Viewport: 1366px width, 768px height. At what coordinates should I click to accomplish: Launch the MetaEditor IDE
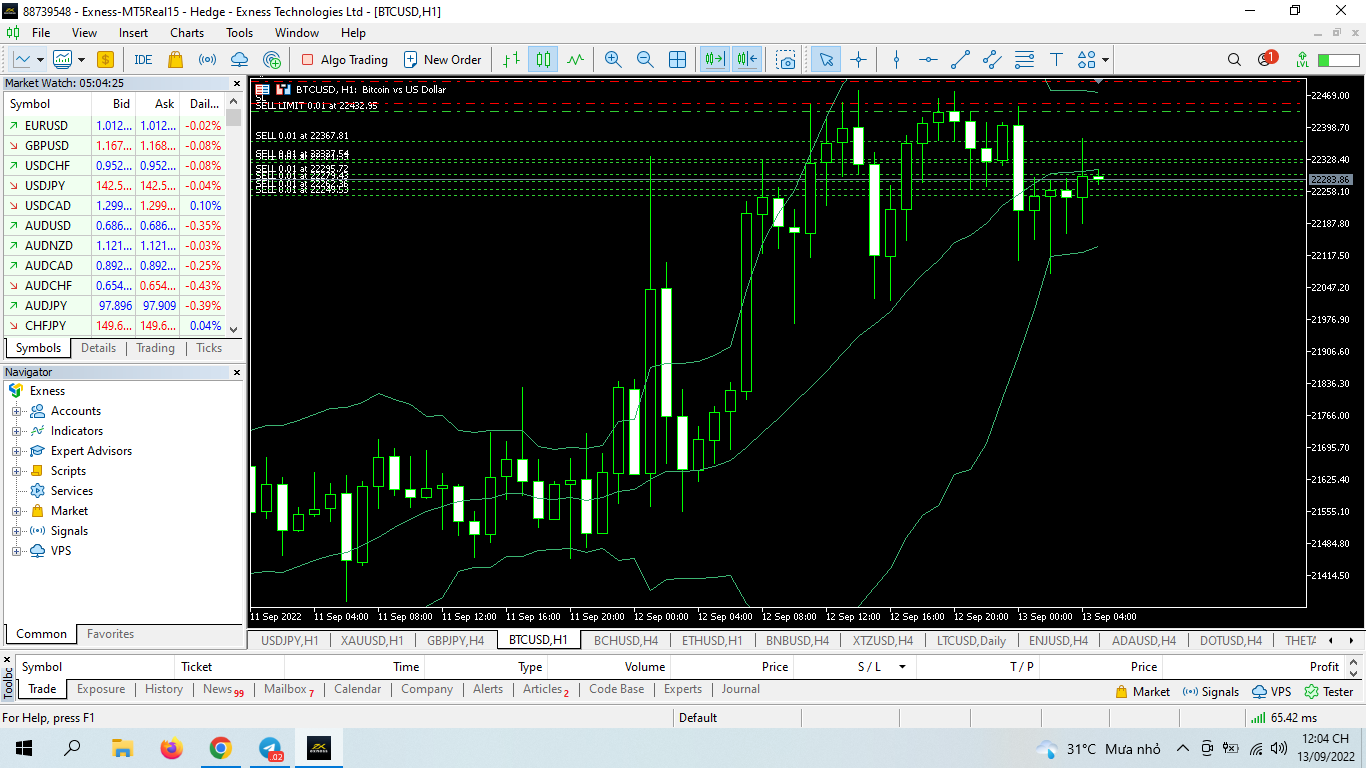coord(143,59)
